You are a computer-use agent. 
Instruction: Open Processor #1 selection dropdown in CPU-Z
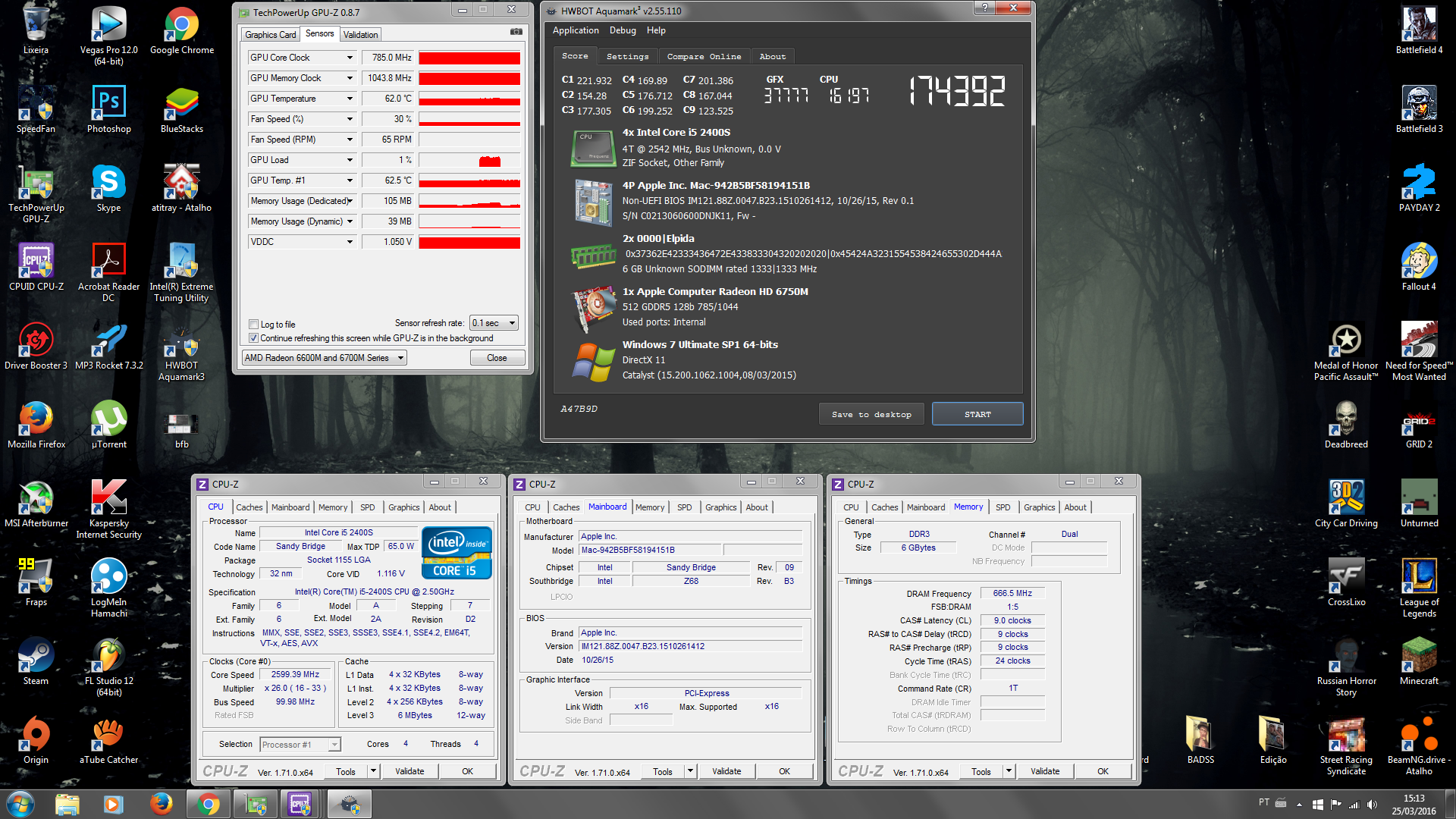click(x=300, y=745)
